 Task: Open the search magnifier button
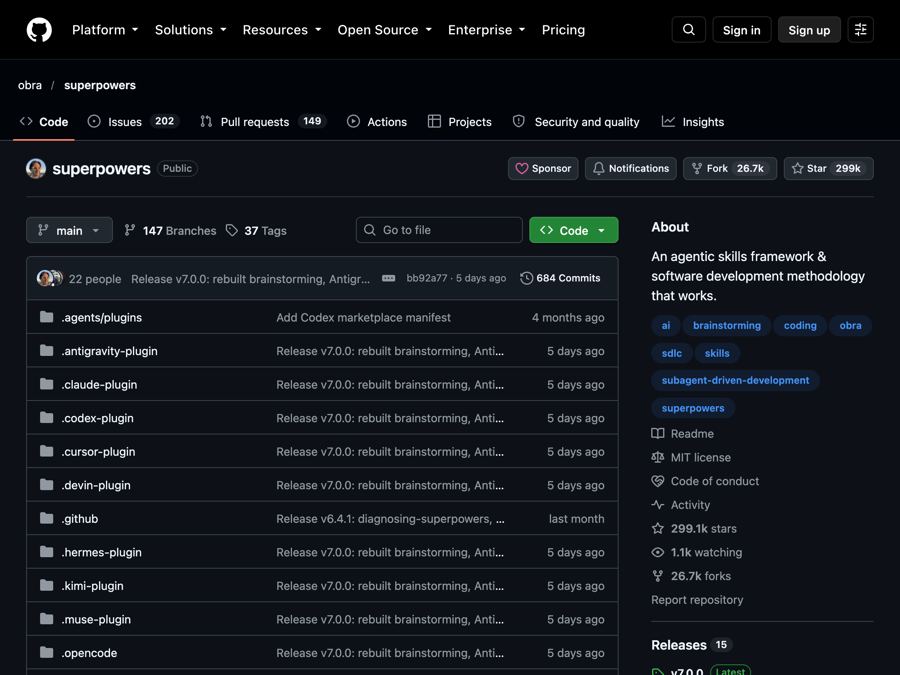(689, 30)
